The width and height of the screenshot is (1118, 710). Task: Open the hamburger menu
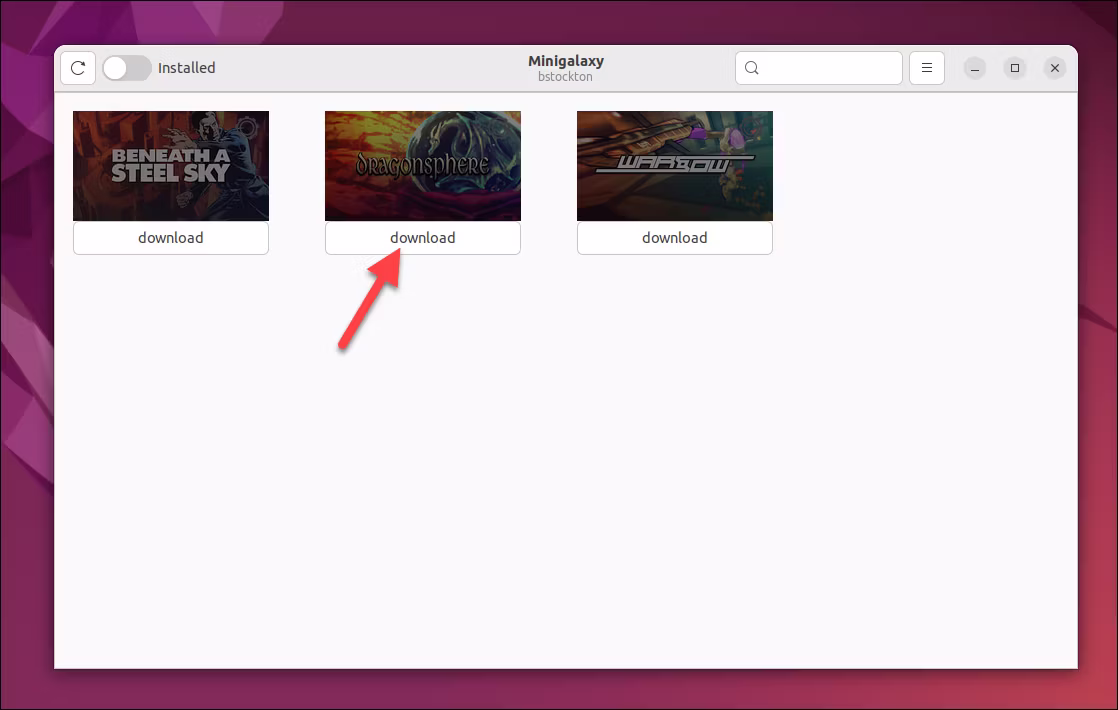[x=927, y=68]
